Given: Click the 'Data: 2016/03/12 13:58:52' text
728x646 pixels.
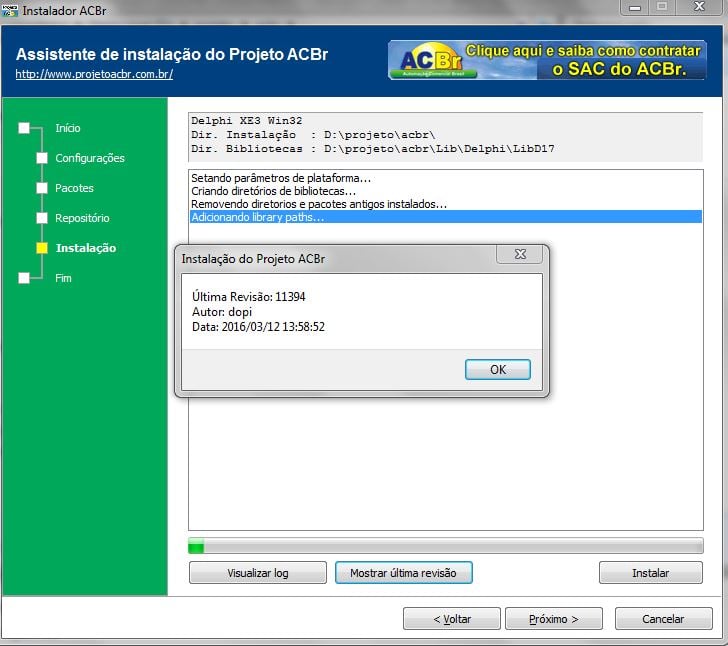Looking at the screenshot, I should point(259,326).
